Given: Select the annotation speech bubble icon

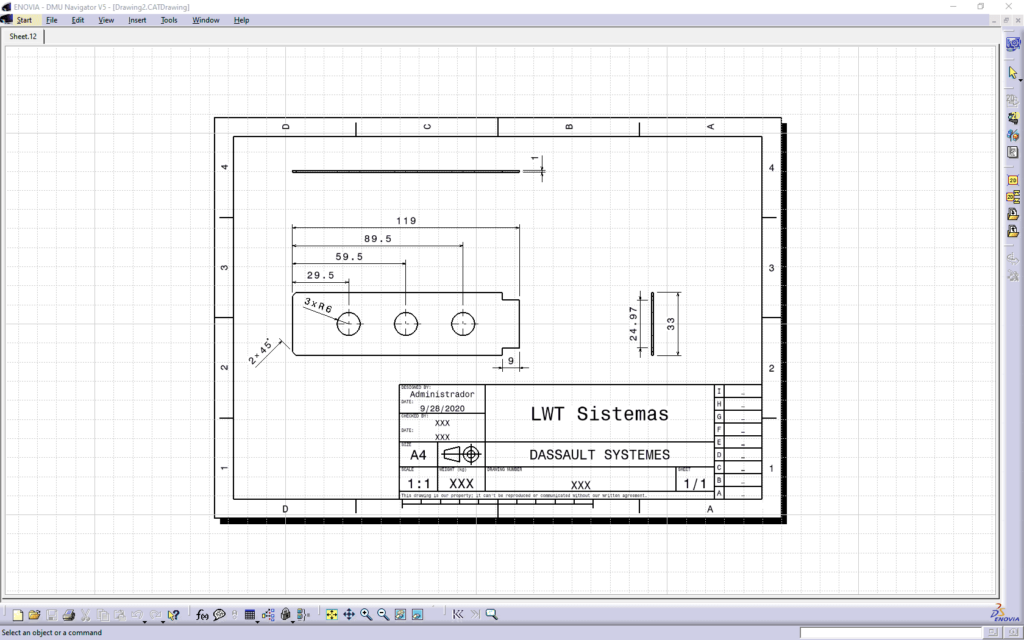Looking at the screenshot, I should 218,614.
